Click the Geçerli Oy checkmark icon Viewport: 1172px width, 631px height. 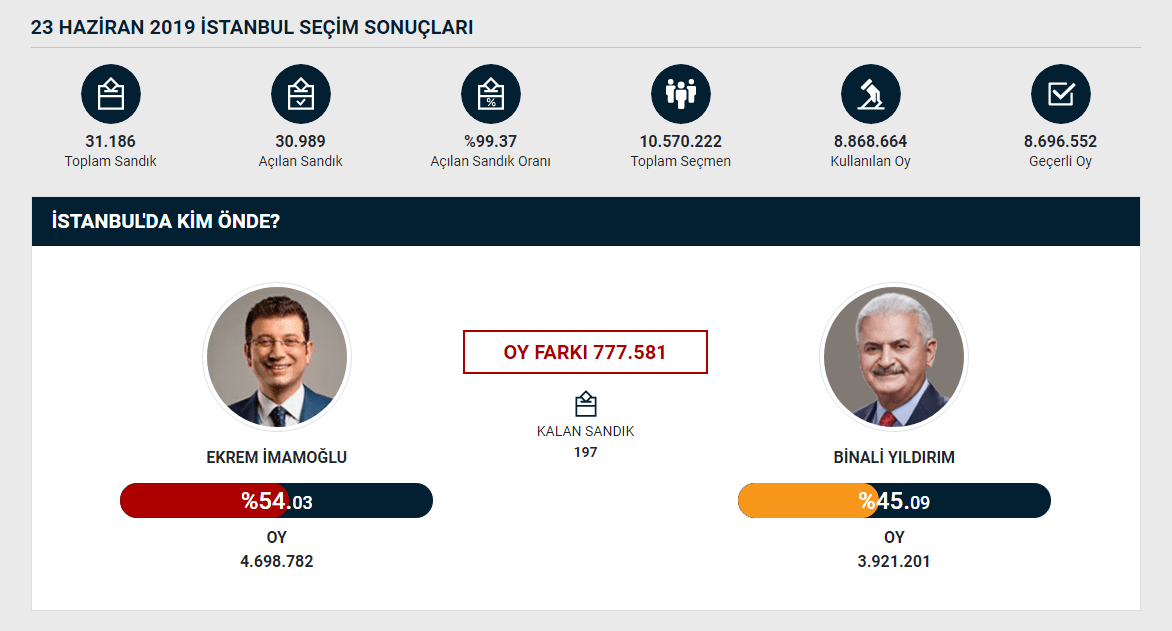click(x=1060, y=94)
